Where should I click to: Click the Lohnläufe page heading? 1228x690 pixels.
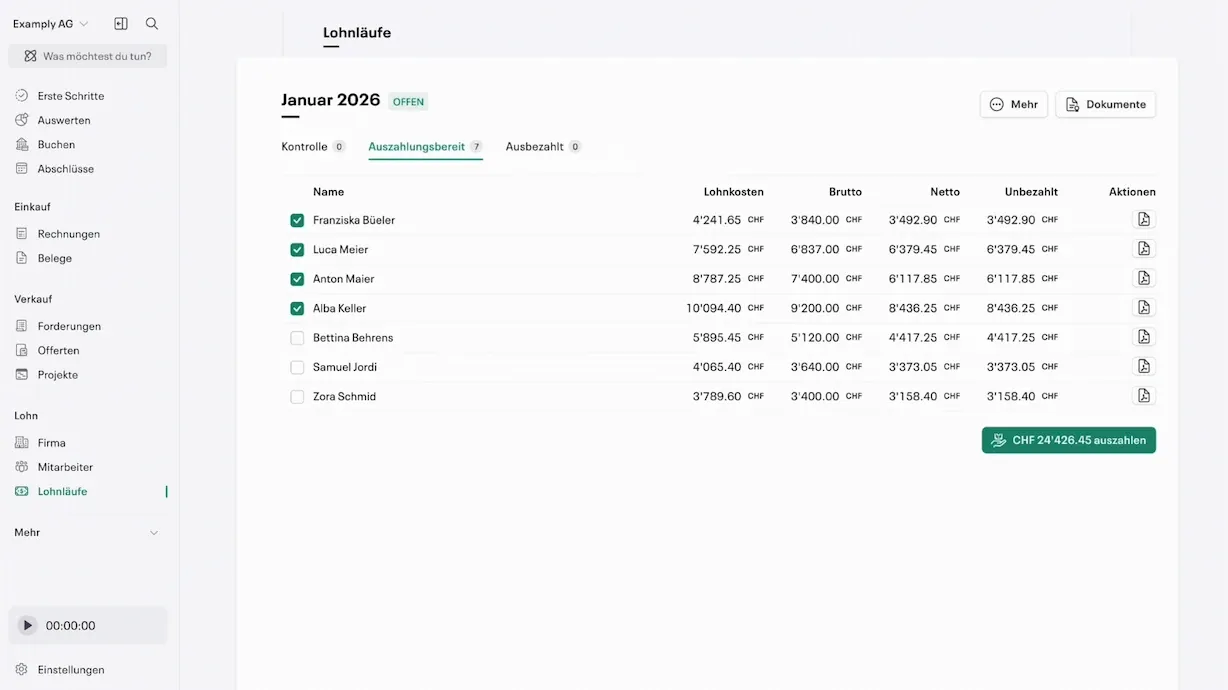click(x=357, y=33)
